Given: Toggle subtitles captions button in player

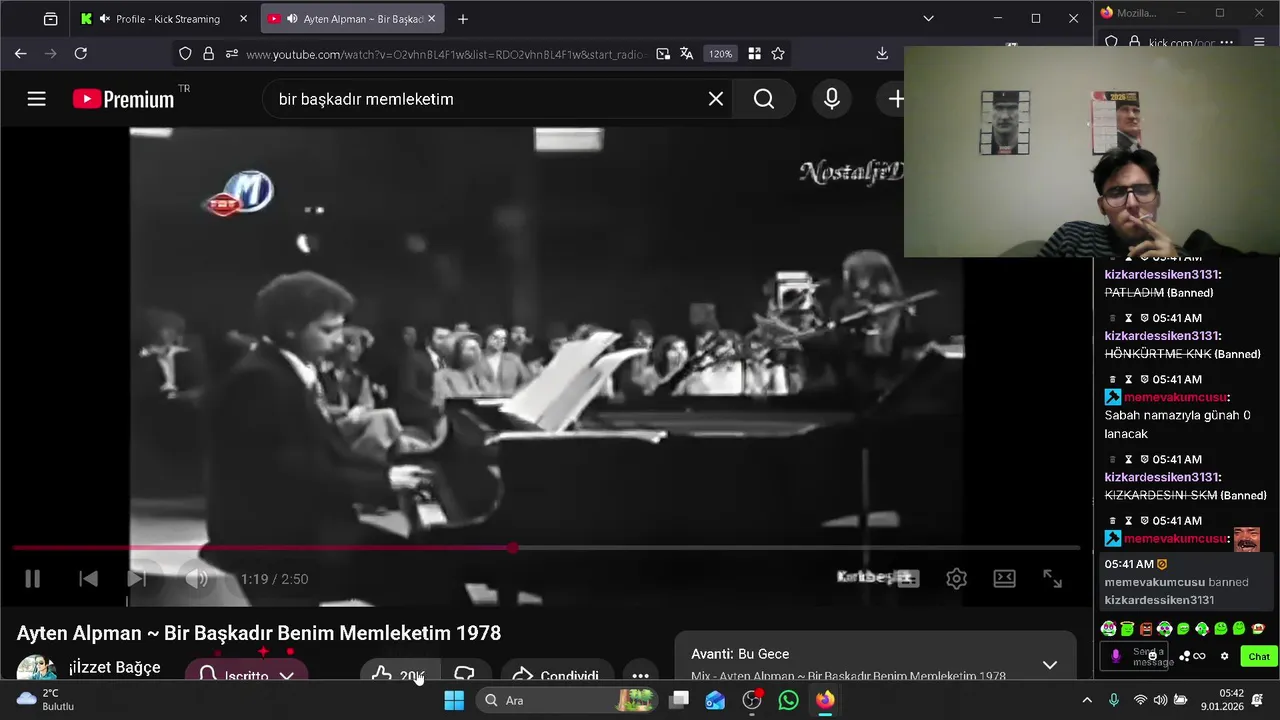Looking at the screenshot, I should pos(908,578).
